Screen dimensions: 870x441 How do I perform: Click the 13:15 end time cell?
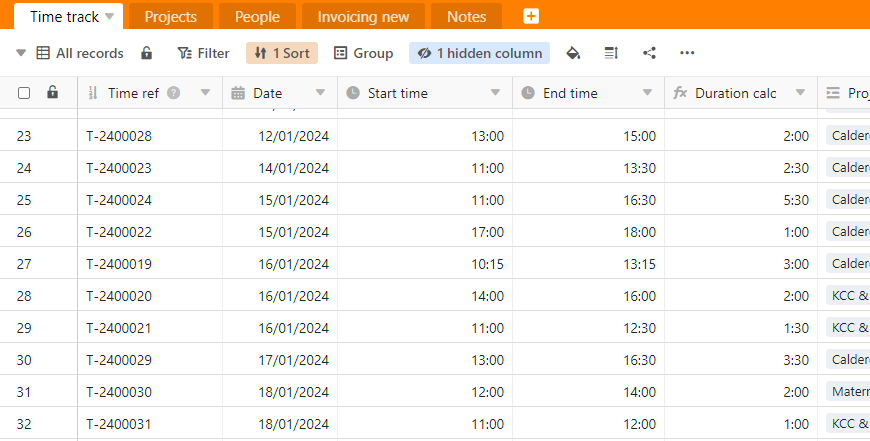pyautogui.click(x=589, y=264)
